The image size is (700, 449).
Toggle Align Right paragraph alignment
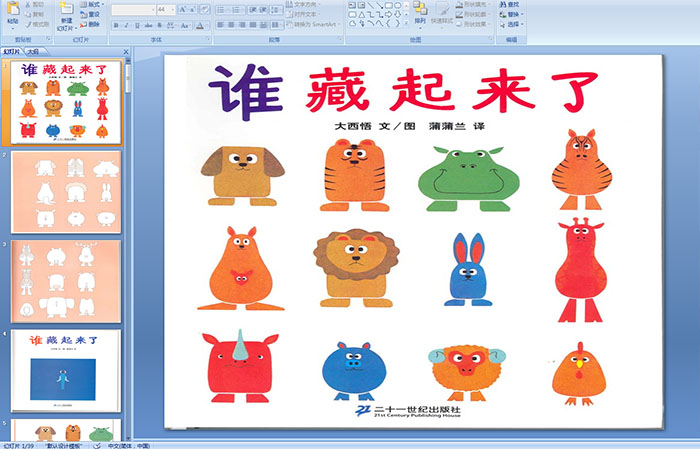[x=242, y=25]
